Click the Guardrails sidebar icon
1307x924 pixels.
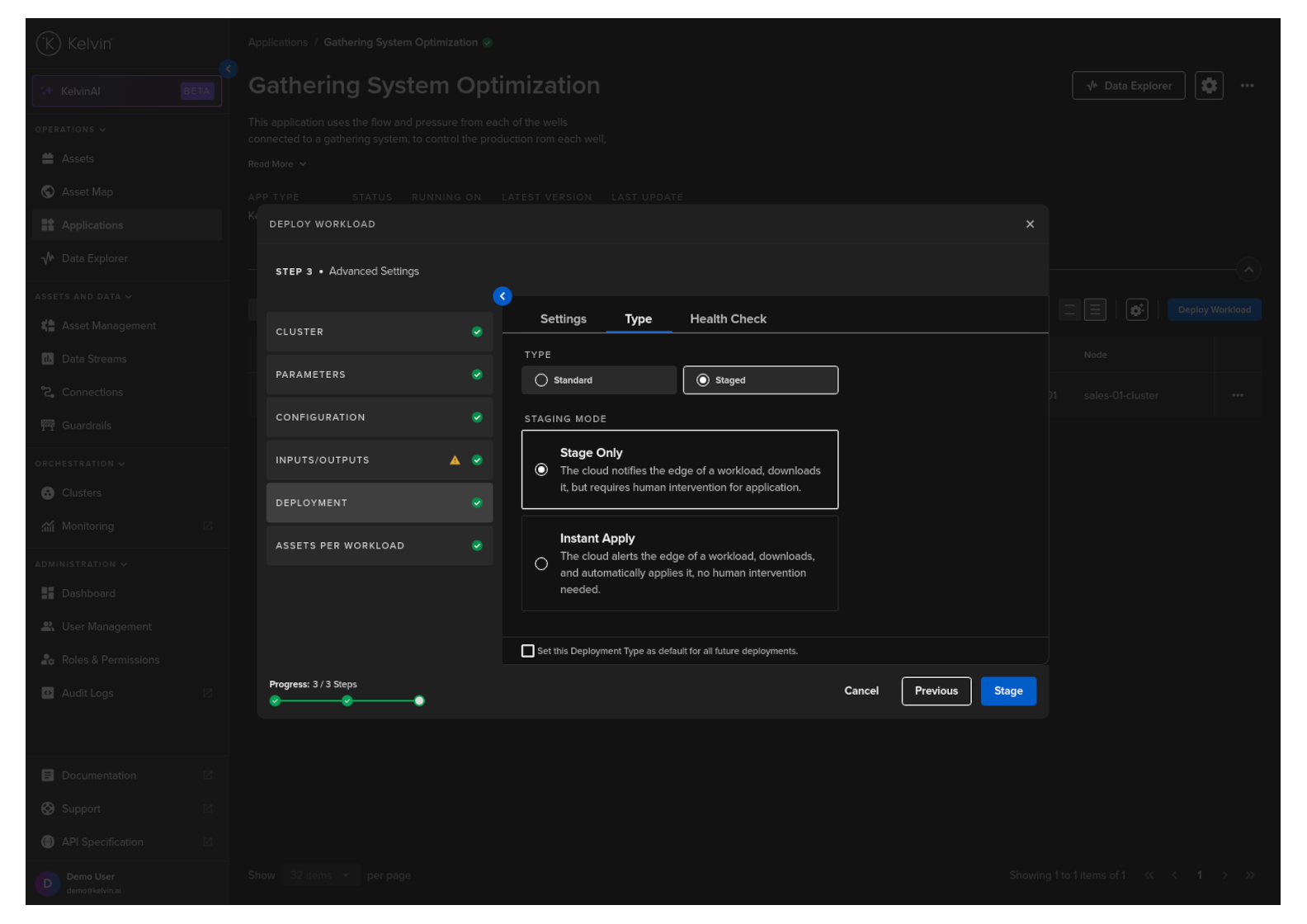coord(48,426)
